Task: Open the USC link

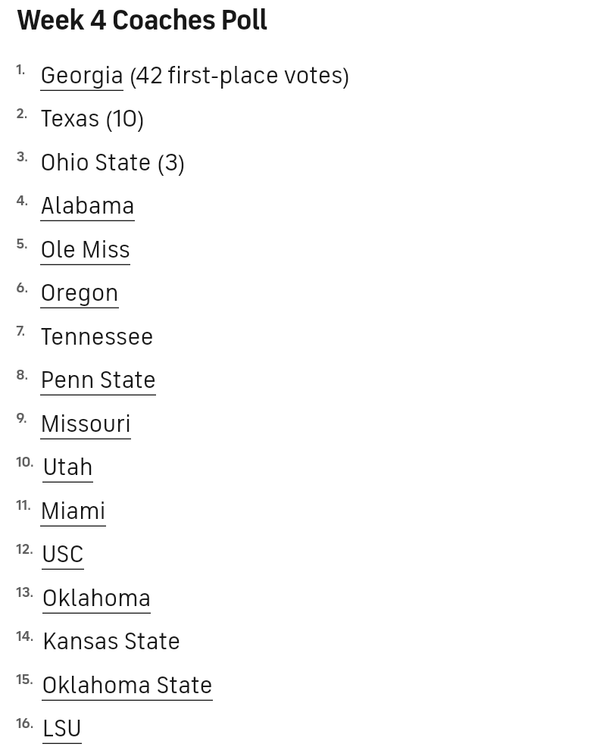Action: (x=62, y=554)
